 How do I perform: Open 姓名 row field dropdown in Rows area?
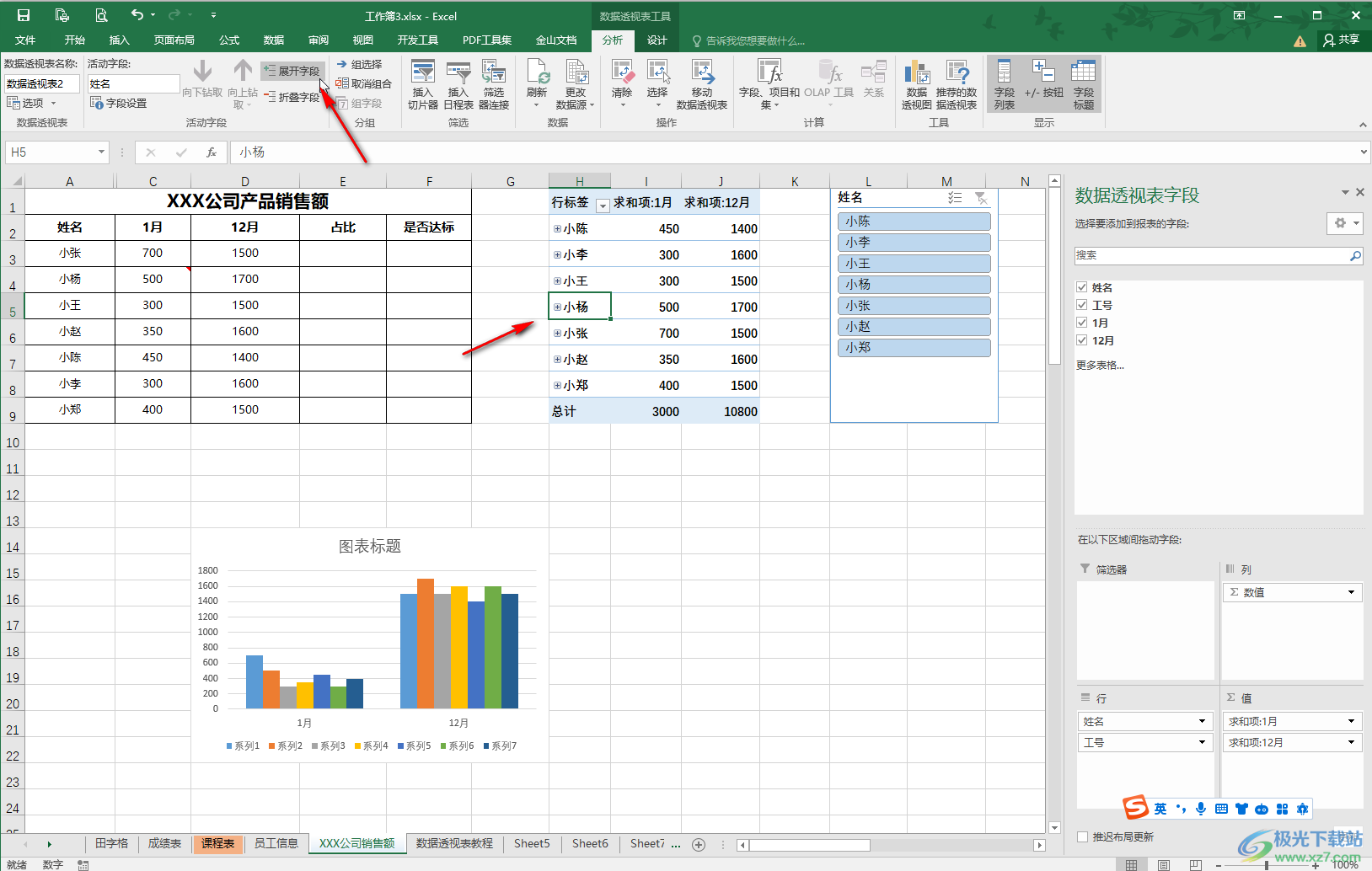[x=1202, y=721]
